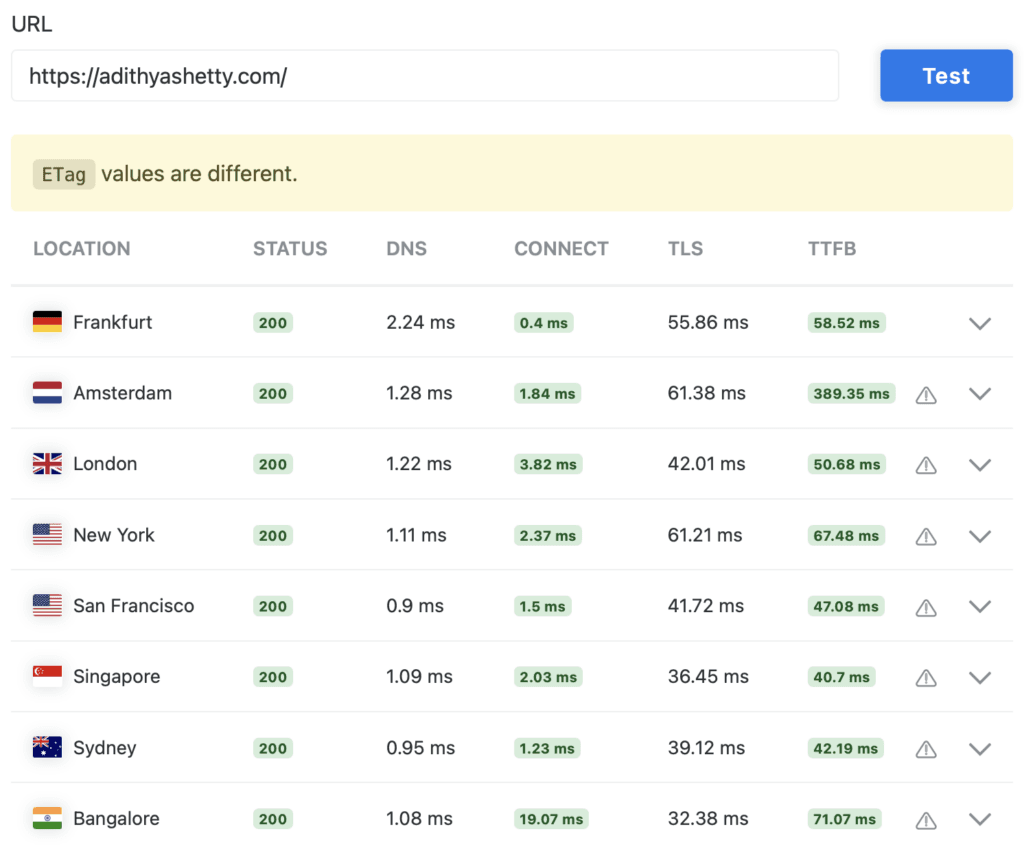The image size is (1024, 862).
Task: Click the warning triangle for London
Action: pos(926,465)
